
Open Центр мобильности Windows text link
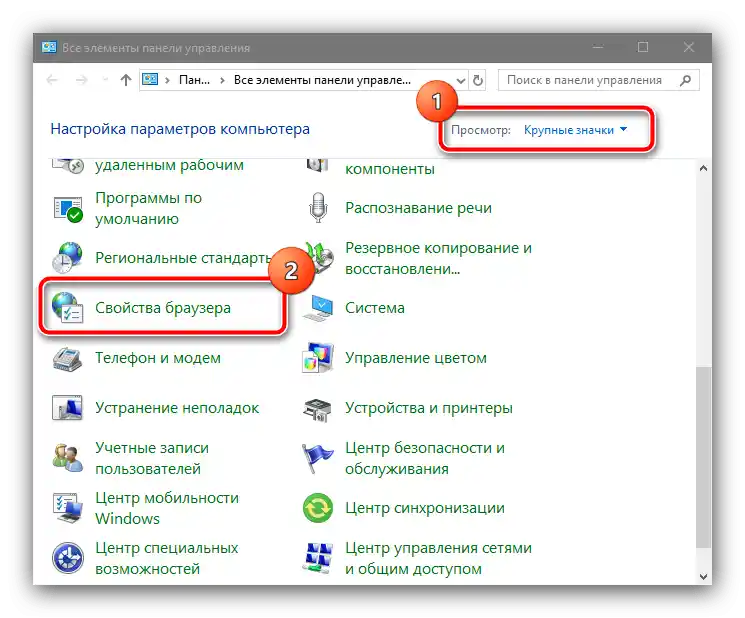pos(167,508)
